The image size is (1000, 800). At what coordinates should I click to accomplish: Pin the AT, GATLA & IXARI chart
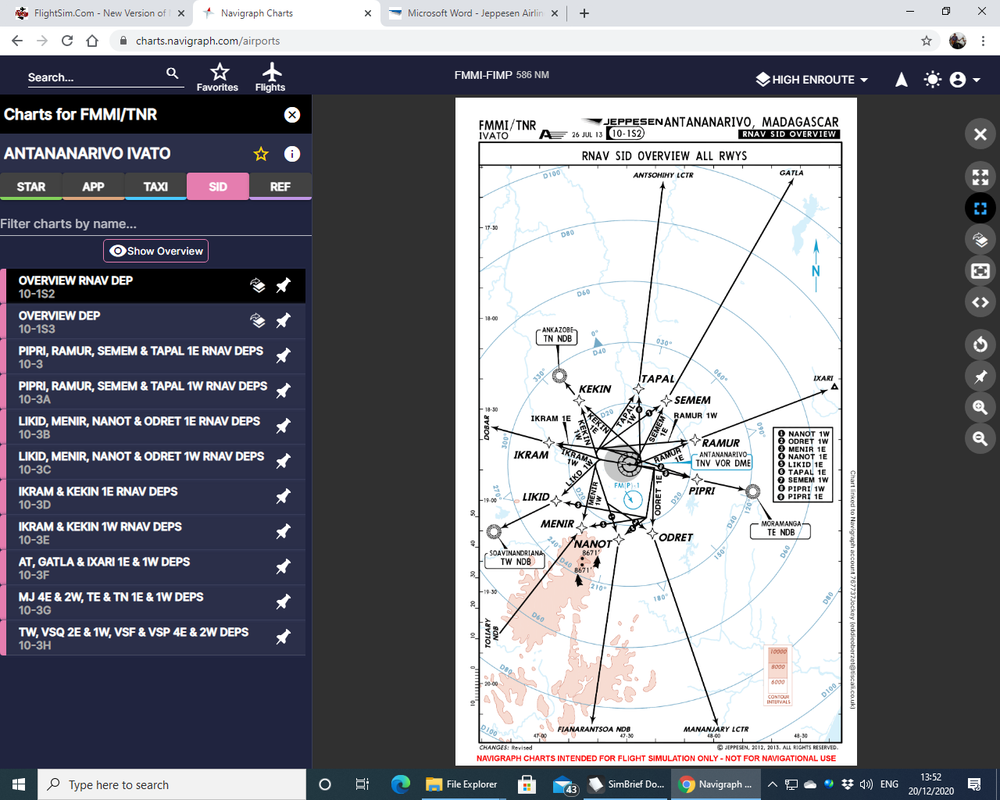(x=283, y=567)
